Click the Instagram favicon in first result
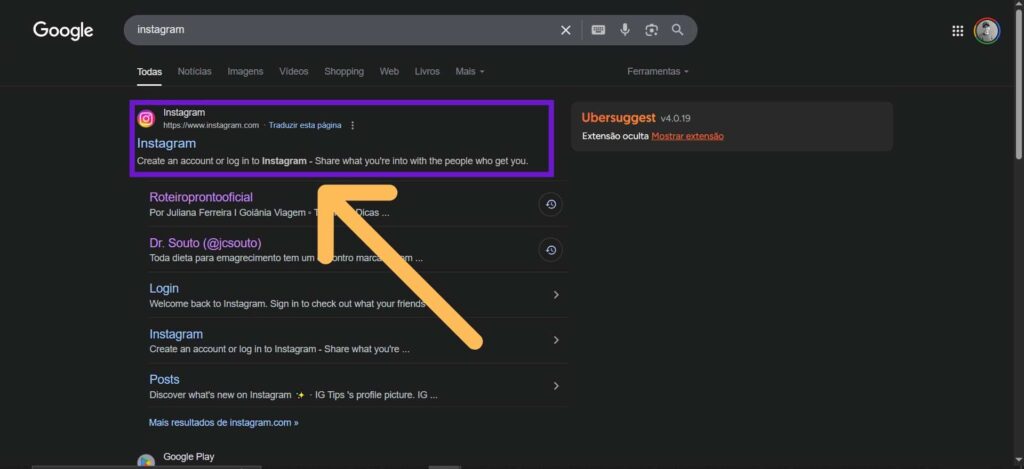Screen dimensions: 1024x469 (146, 118)
